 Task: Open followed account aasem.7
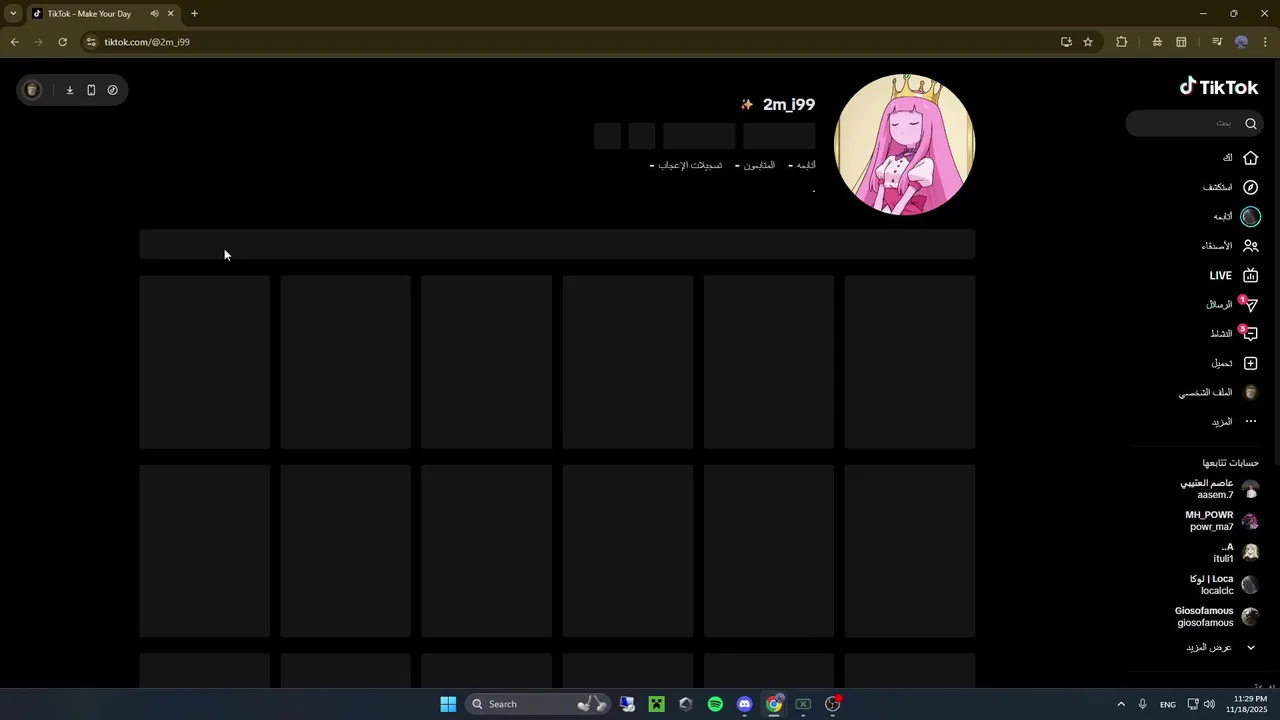click(x=1218, y=489)
